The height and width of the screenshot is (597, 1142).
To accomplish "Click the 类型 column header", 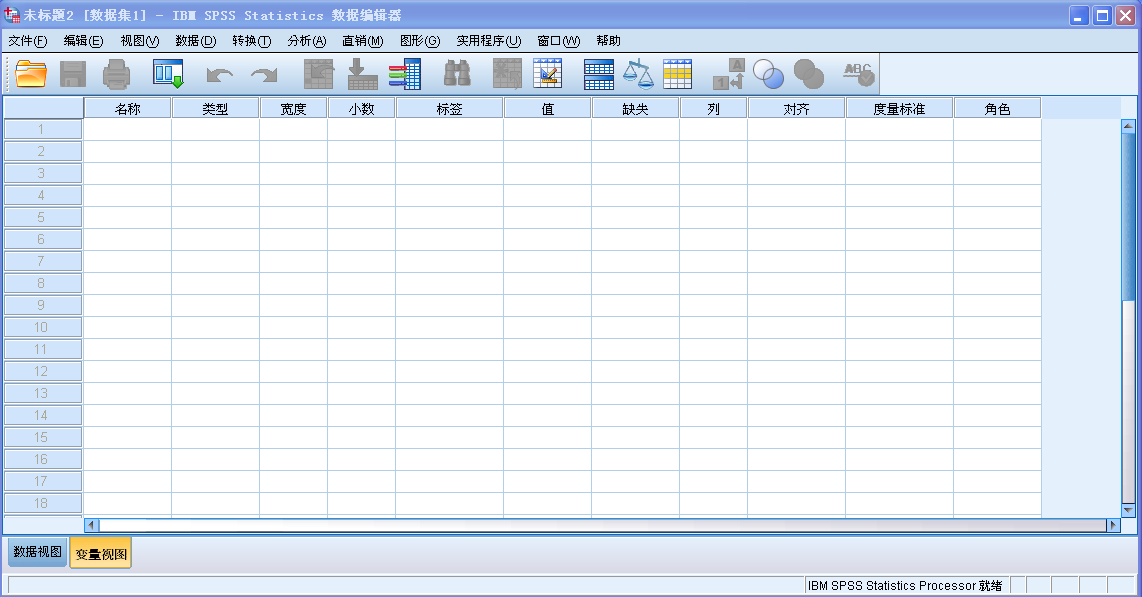I will pos(216,108).
